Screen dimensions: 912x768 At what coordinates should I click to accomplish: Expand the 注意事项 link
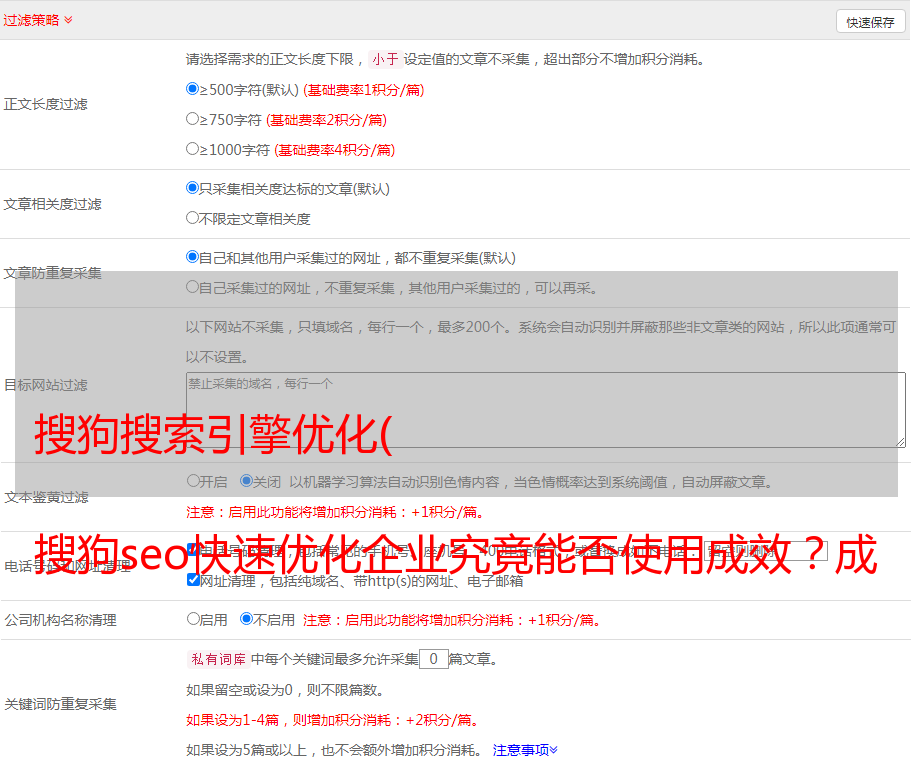[525, 750]
